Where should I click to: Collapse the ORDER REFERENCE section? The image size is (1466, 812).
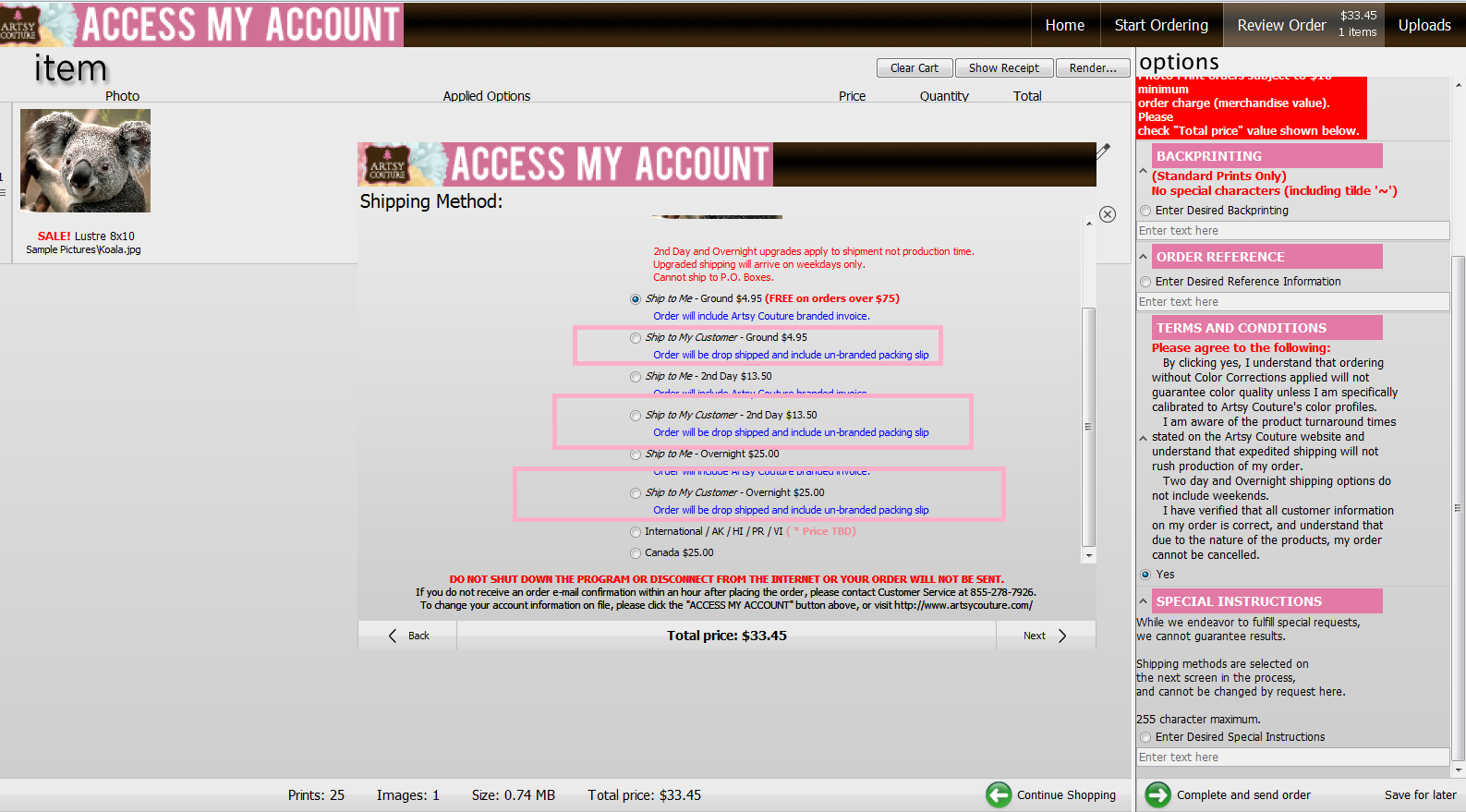click(1144, 257)
